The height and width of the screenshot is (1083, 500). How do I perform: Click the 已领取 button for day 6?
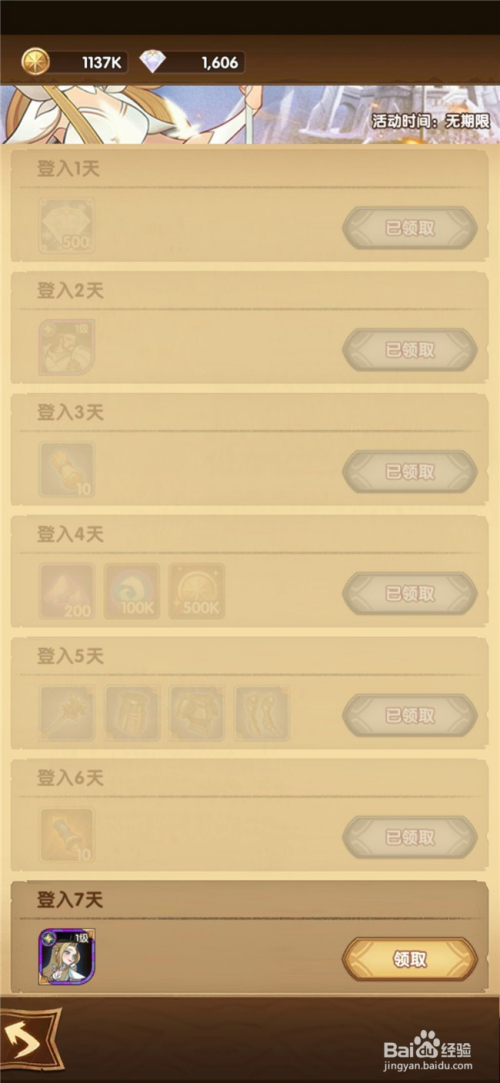coord(410,837)
